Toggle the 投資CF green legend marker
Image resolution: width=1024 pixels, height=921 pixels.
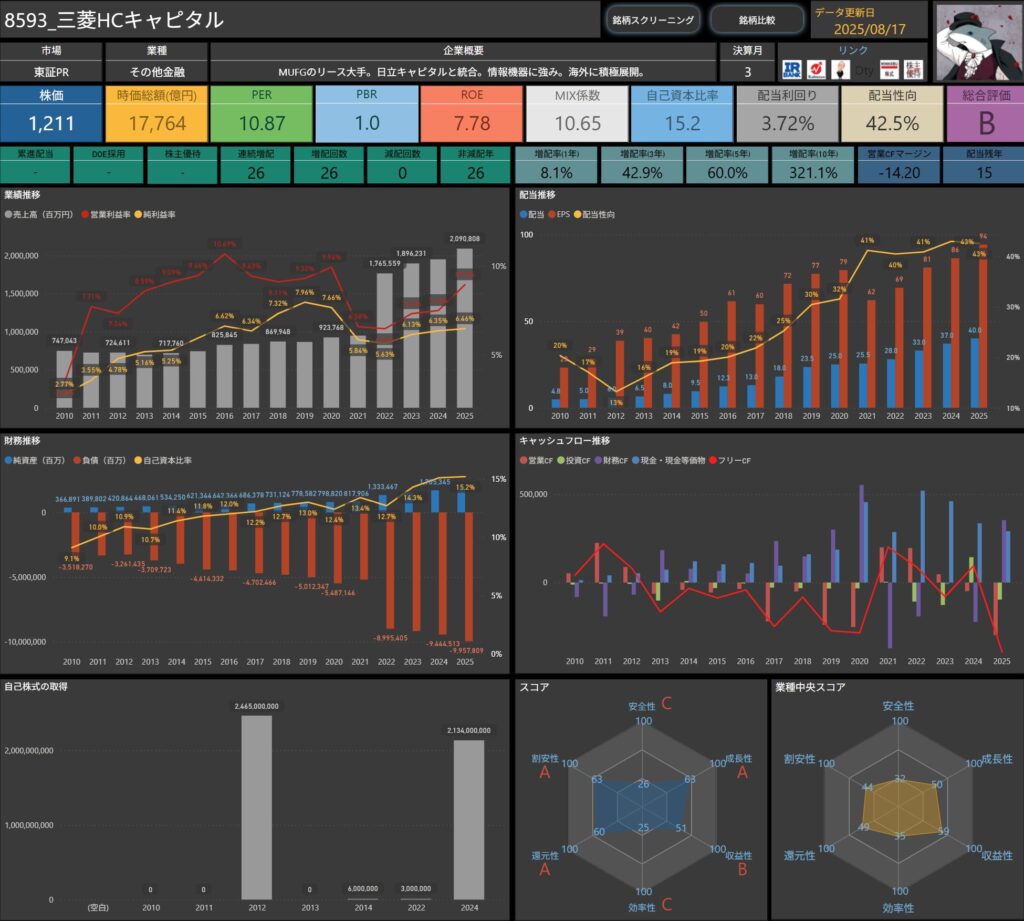560,460
